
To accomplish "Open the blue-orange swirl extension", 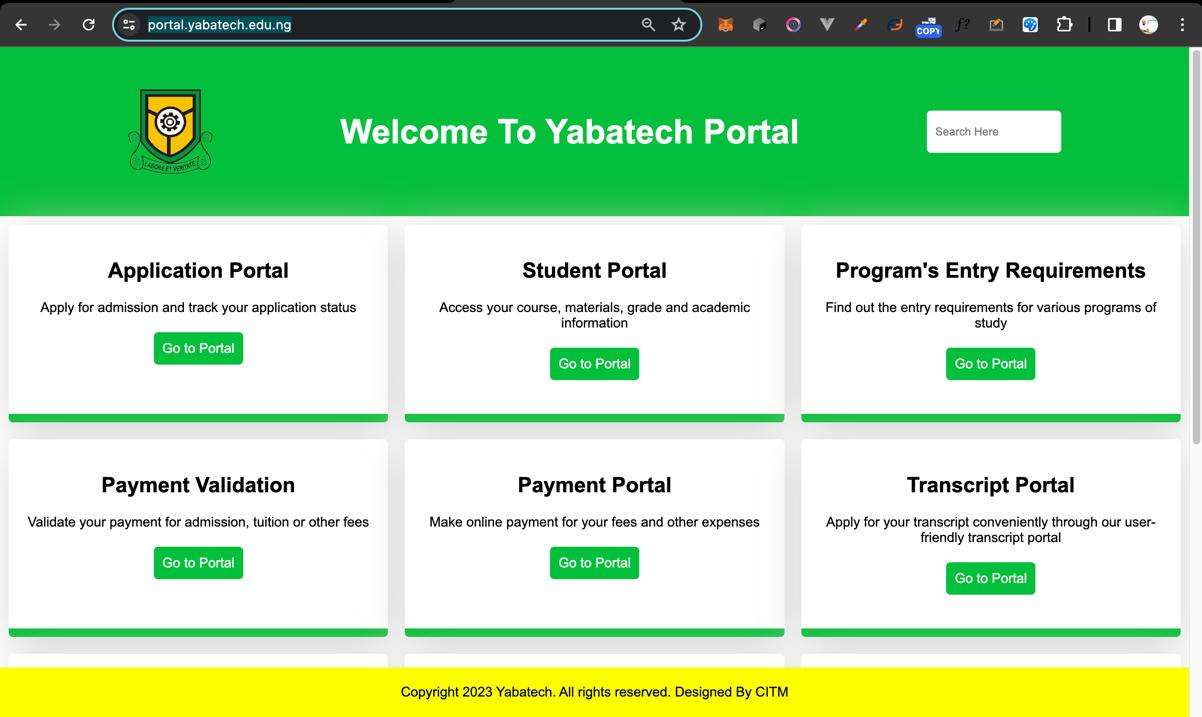I will (x=895, y=24).
